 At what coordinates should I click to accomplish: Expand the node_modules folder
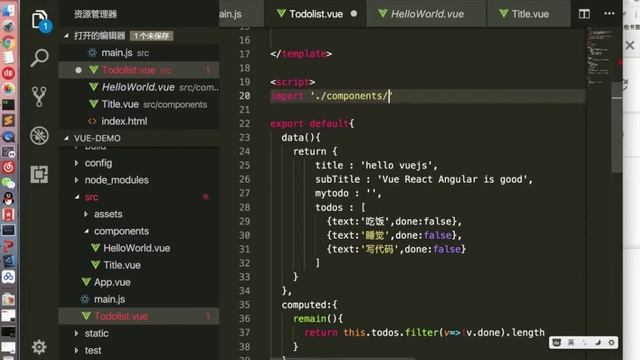[x=76, y=180]
